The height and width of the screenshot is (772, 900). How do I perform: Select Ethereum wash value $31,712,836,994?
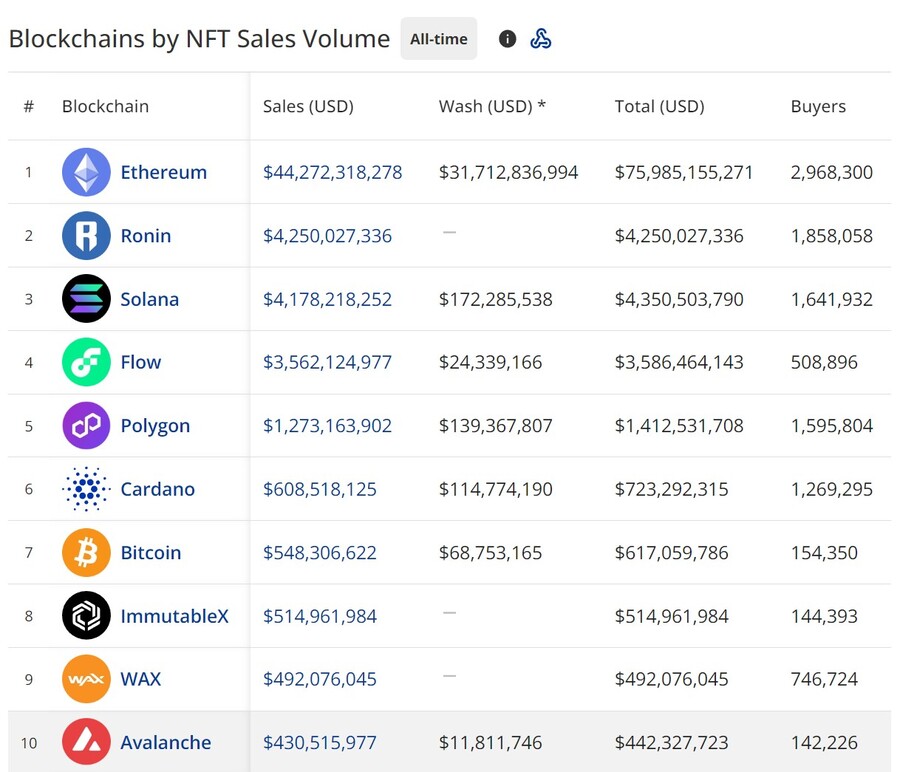coord(509,172)
